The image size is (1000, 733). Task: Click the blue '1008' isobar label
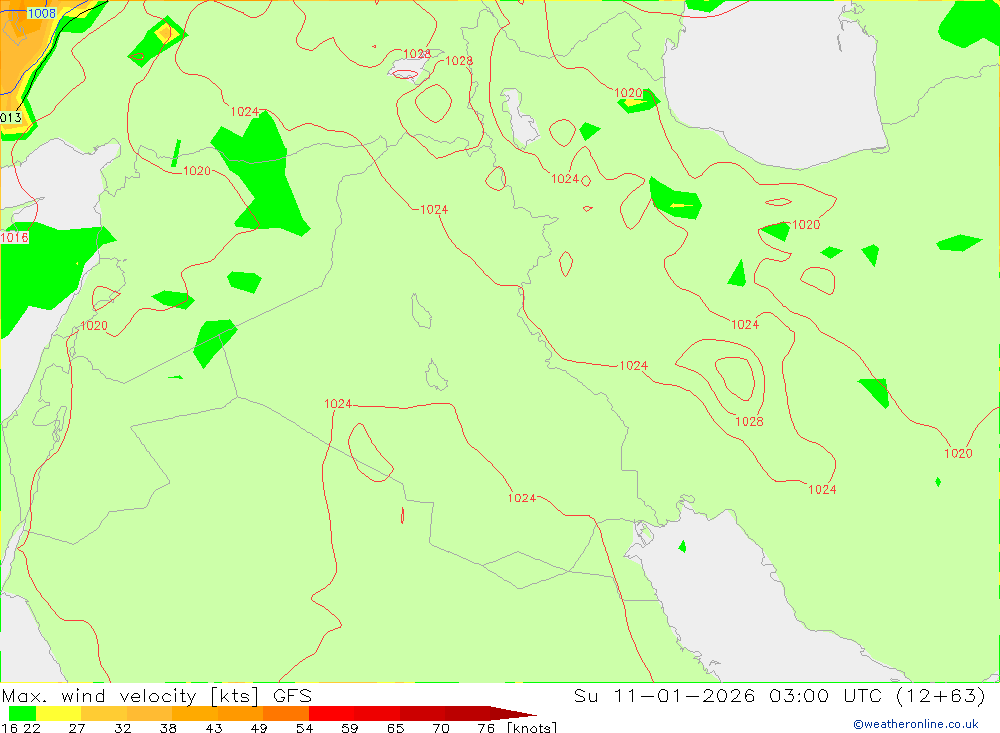pyautogui.click(x=41, y=13)
